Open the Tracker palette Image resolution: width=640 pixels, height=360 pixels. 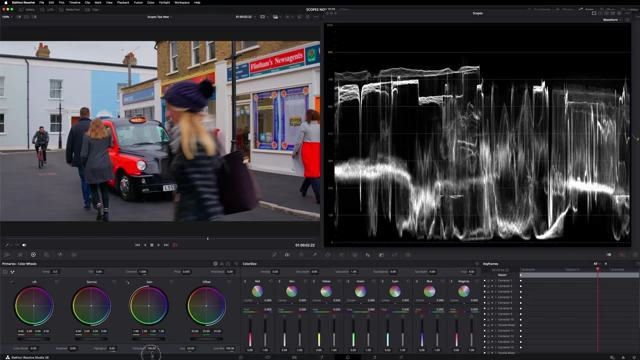[341, 255]
